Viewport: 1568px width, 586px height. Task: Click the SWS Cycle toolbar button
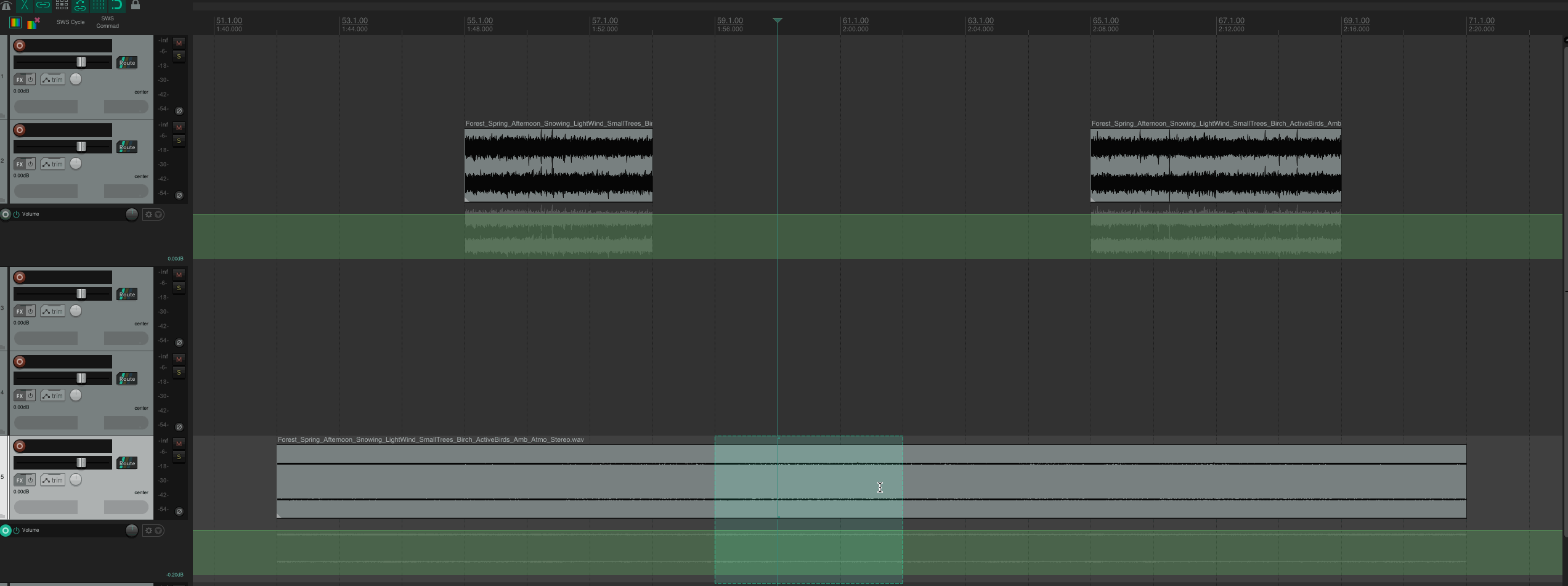[x=71, y=22]
